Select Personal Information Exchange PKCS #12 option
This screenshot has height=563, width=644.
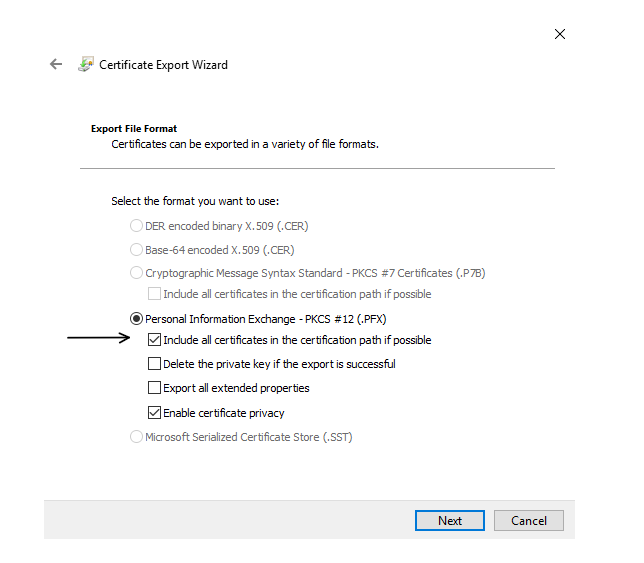[137, 319]
